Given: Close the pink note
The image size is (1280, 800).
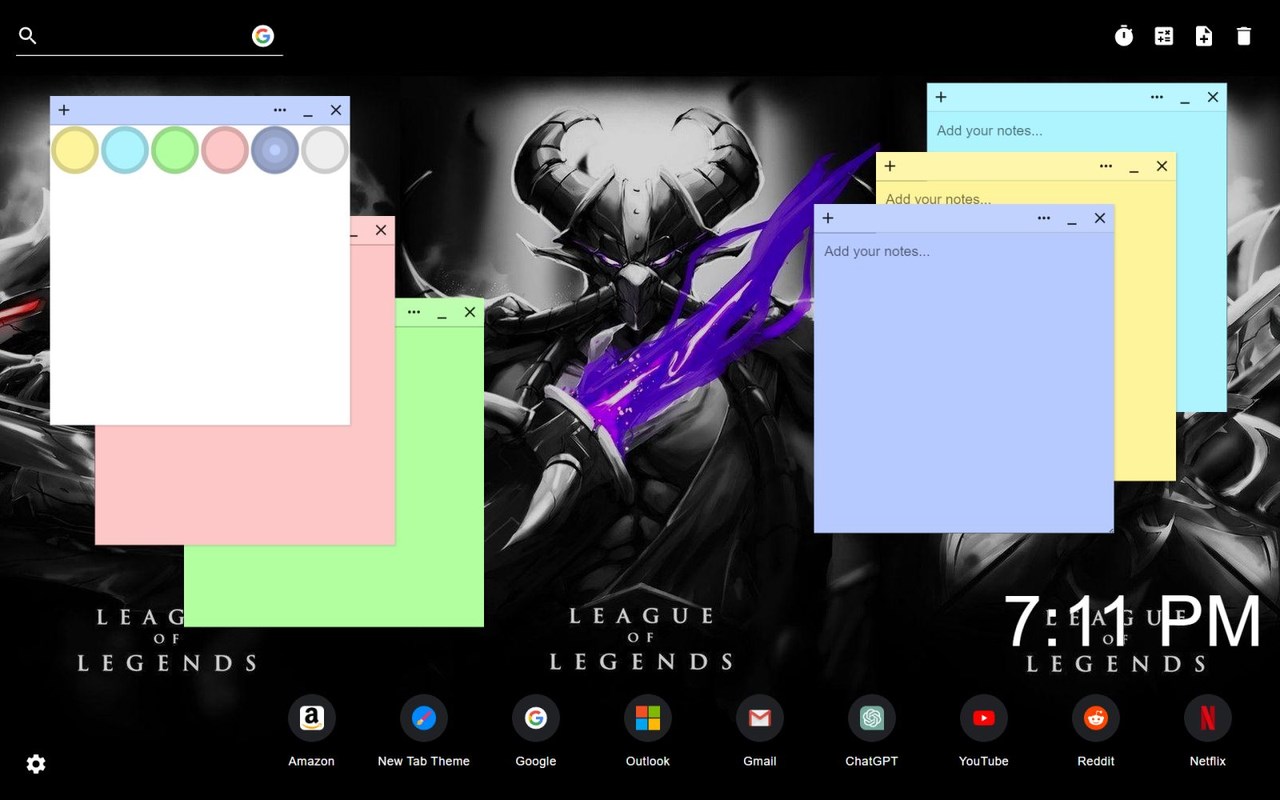Looking at the screenshot, I should (x=381, y=230).
